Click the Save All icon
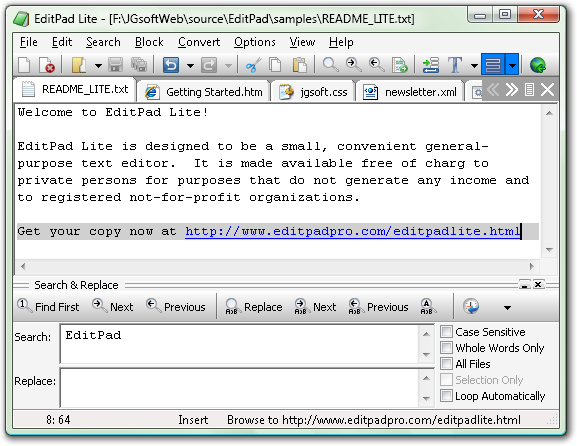 (x=139, y=65)
